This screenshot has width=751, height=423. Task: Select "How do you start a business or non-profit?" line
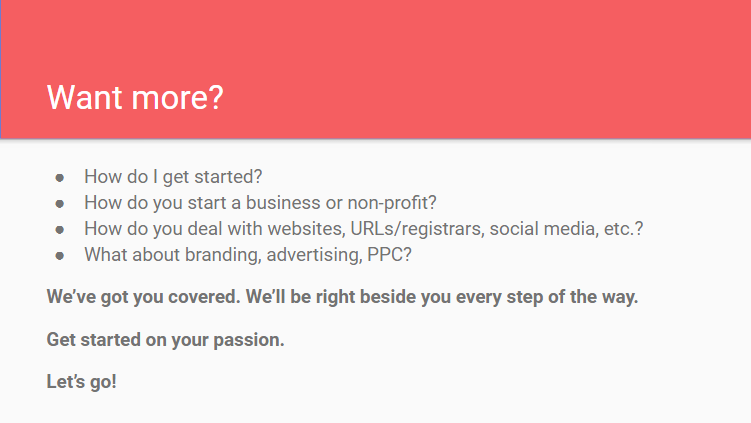tap(261, 203)
